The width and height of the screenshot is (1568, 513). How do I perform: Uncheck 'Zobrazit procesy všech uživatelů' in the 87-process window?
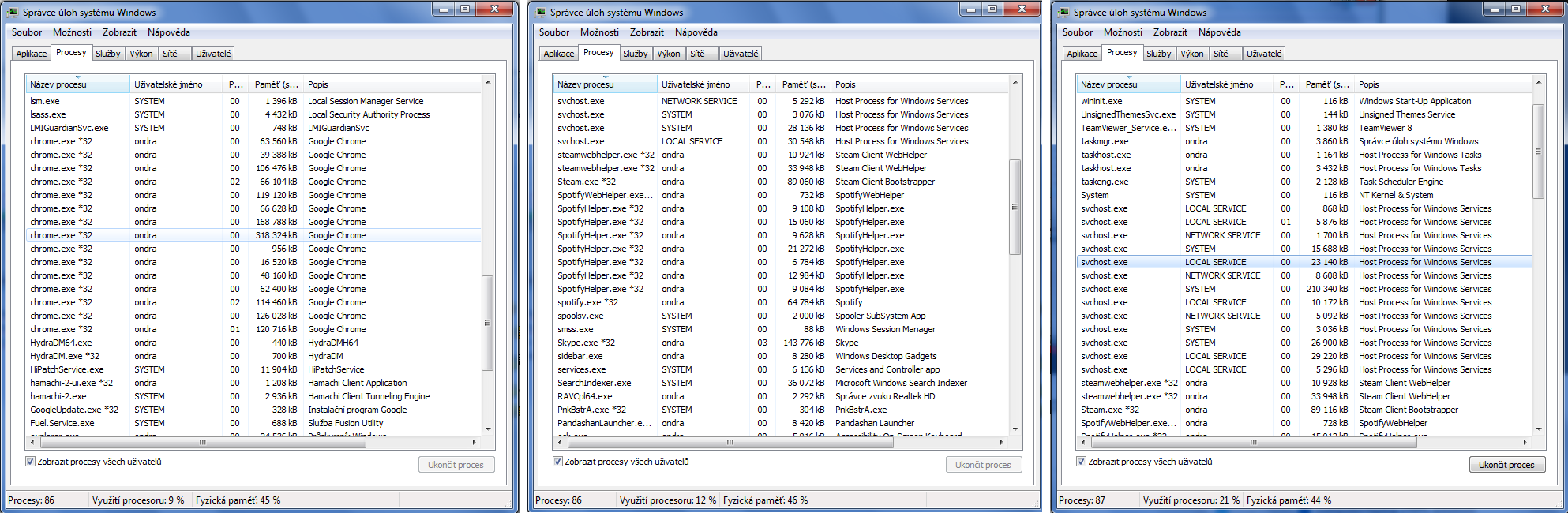[1082, 462]
